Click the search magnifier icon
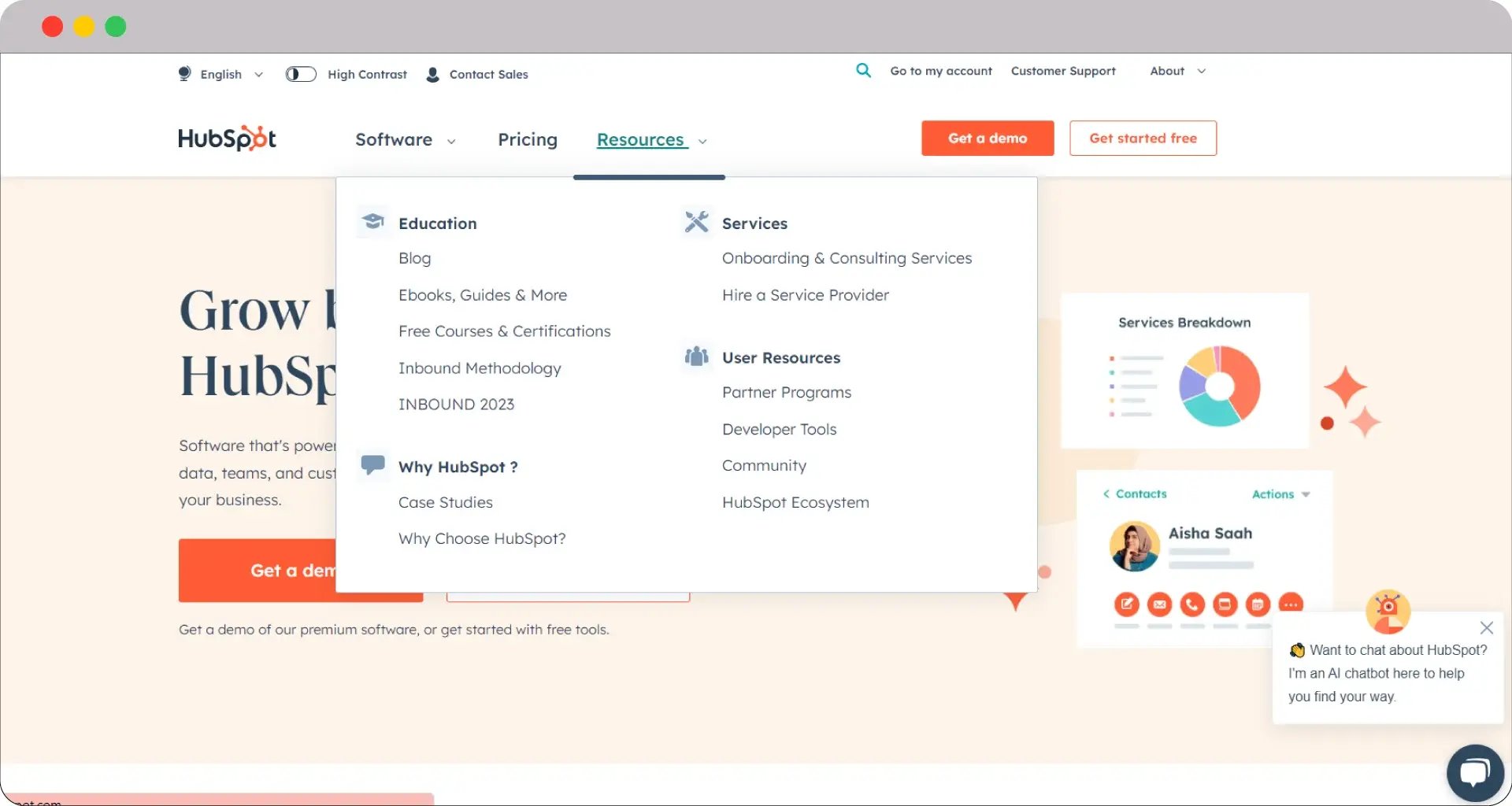The width and height of the screenshot is (1512, 806). coord(863,71)
